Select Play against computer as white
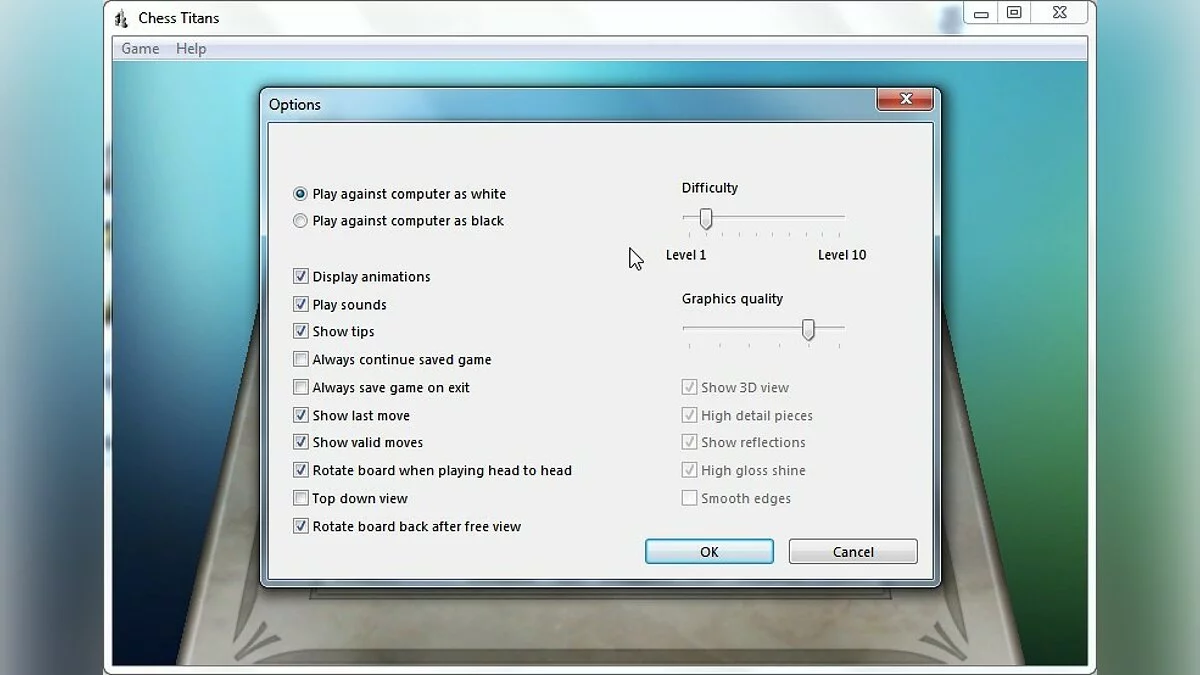Image resolution: width=1200 pixels, height=675 pixels. coord(300,194)
